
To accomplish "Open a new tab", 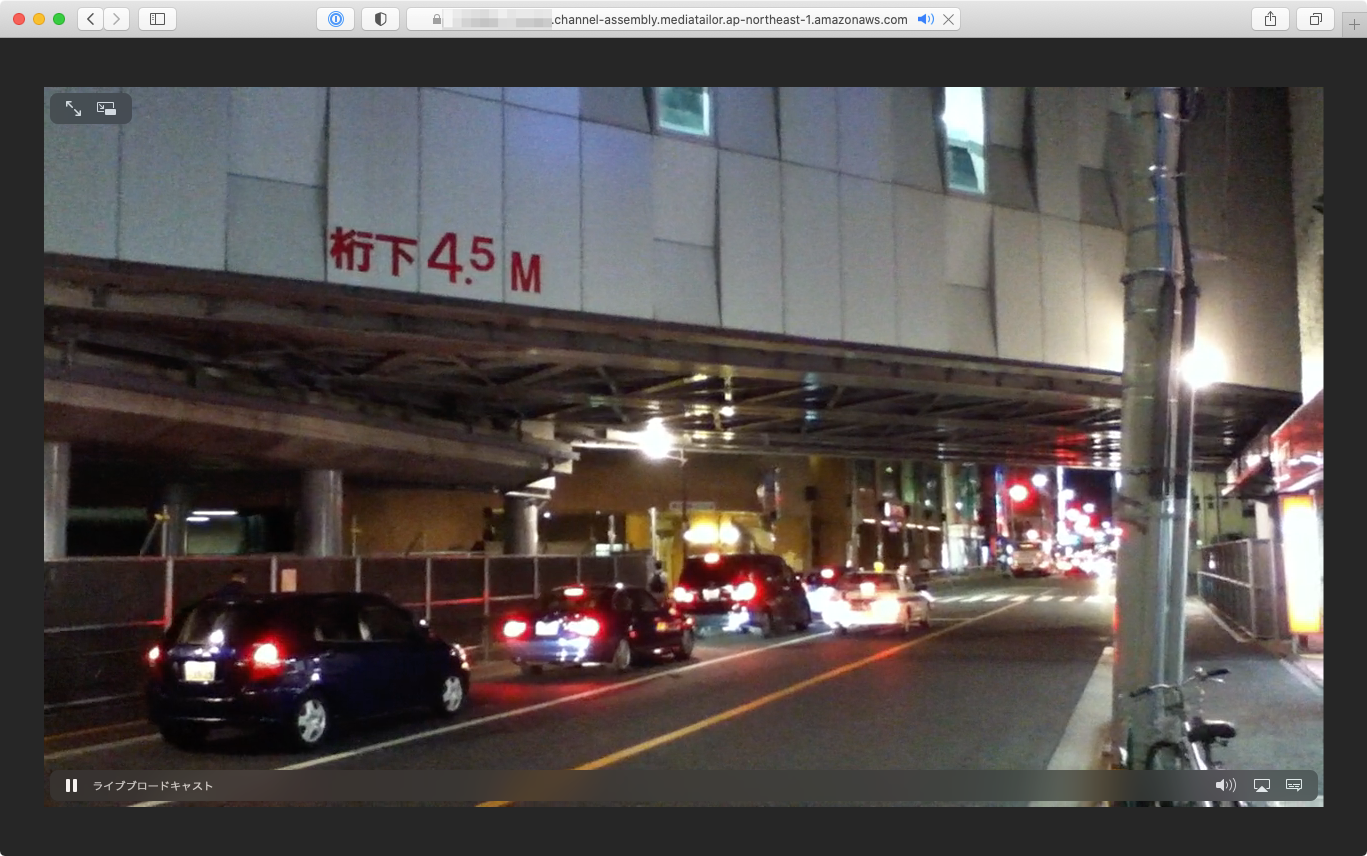I will 1354,25.
